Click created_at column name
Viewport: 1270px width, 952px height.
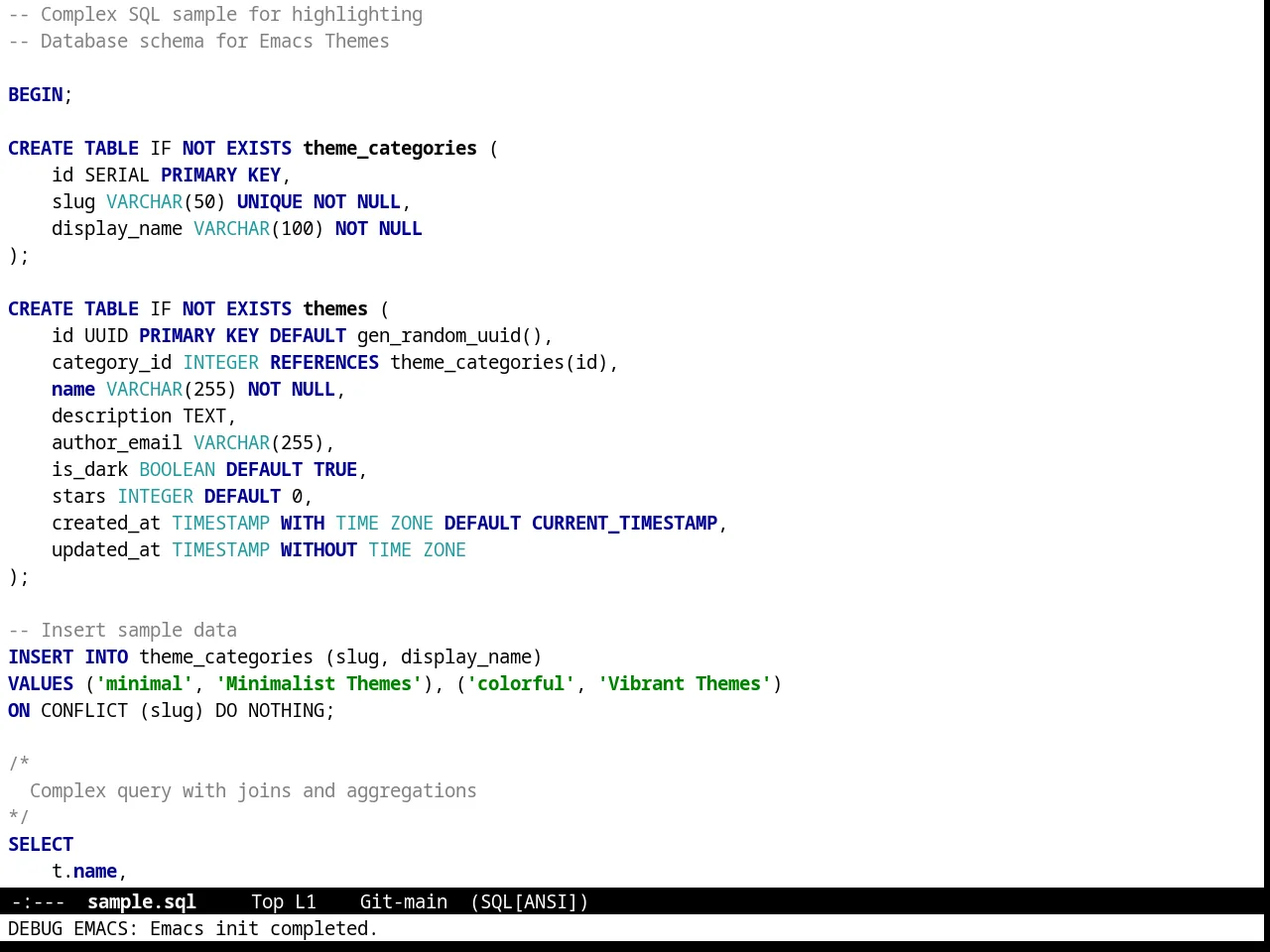tap(106, 523)
